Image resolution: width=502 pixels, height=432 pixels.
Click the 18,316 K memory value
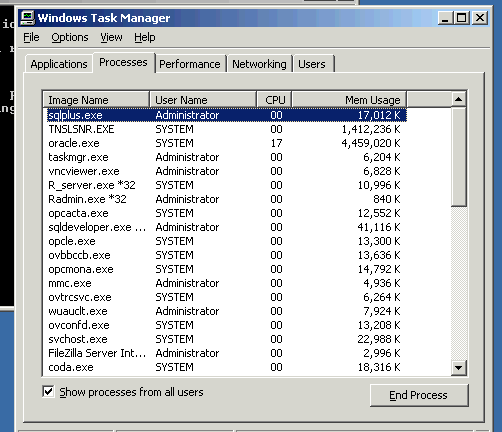(379, 367)
